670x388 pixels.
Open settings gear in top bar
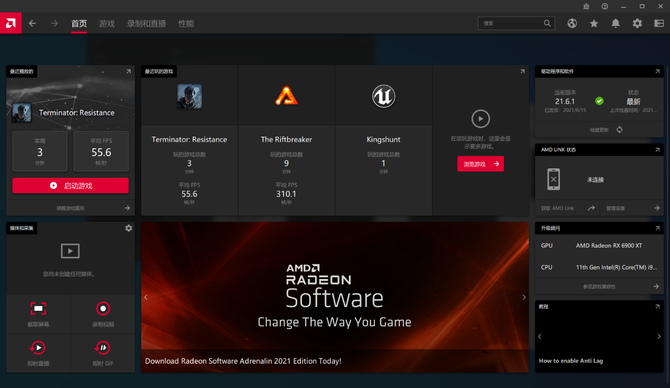click(637, 23)
